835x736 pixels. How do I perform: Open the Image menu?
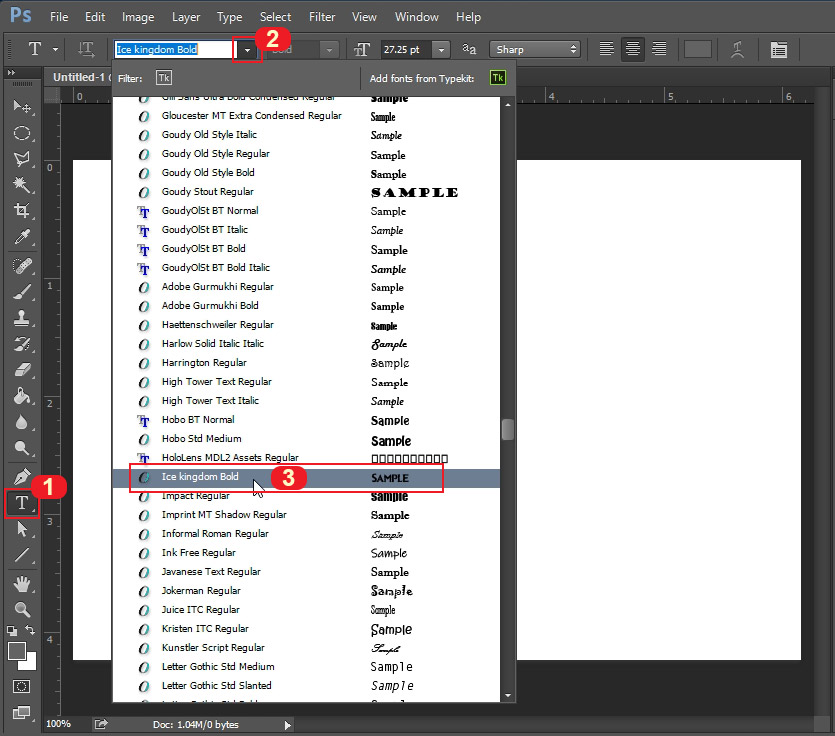pos(138,17)
